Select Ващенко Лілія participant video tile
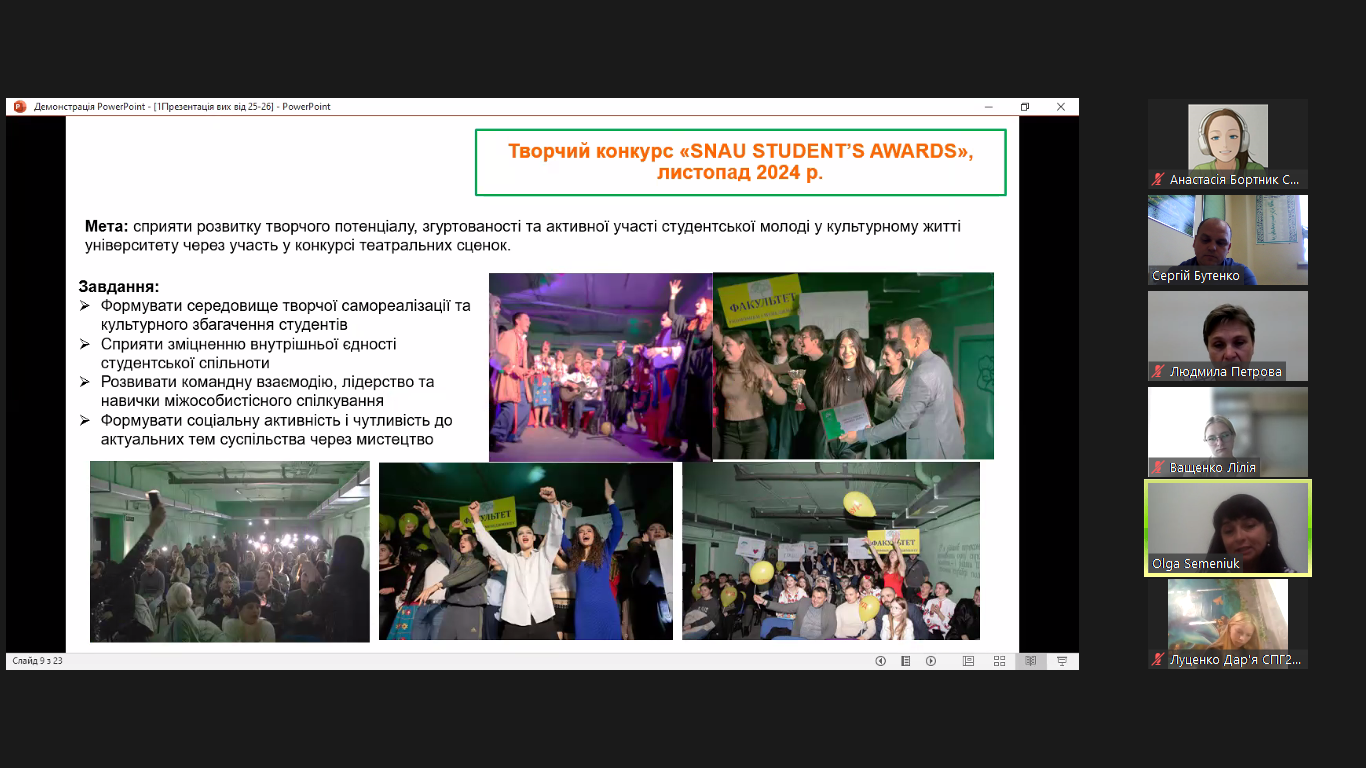 coord(1228,432)
